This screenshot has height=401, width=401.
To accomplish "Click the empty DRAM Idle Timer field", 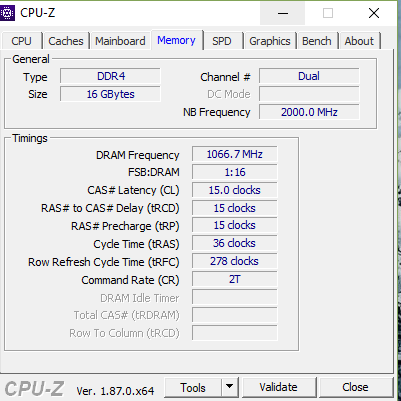I will [235, 297].
